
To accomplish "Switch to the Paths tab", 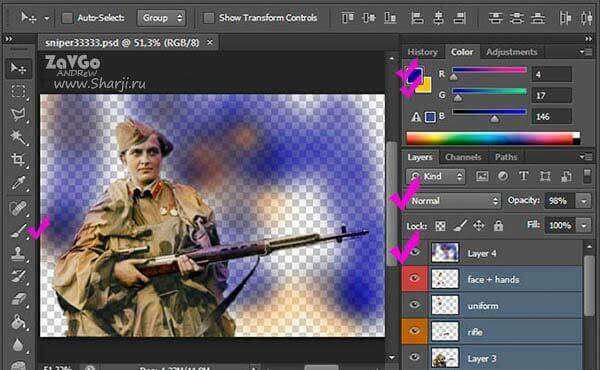I will pyautogui.click(x=505, y=157).
